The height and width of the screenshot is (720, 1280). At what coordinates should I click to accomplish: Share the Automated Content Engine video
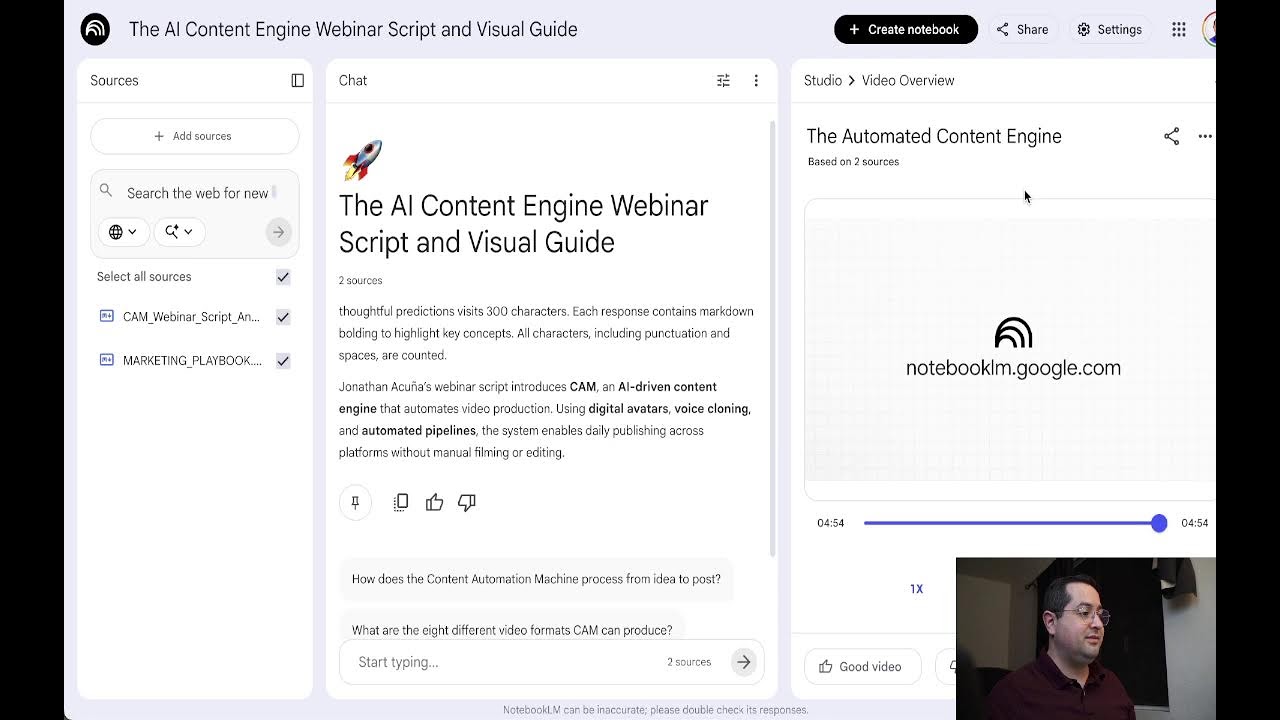tap(1171, 136)
